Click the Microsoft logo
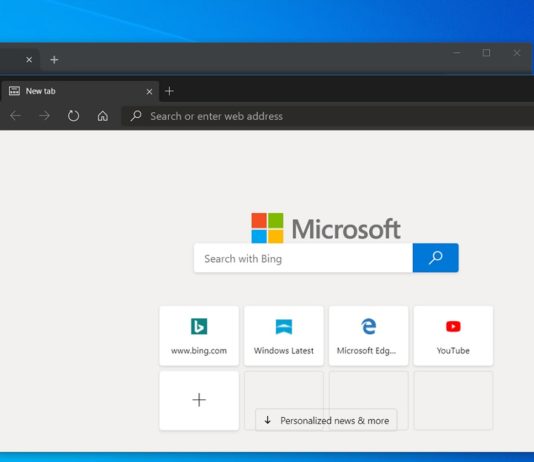534x462 pixels. (326, 228)
